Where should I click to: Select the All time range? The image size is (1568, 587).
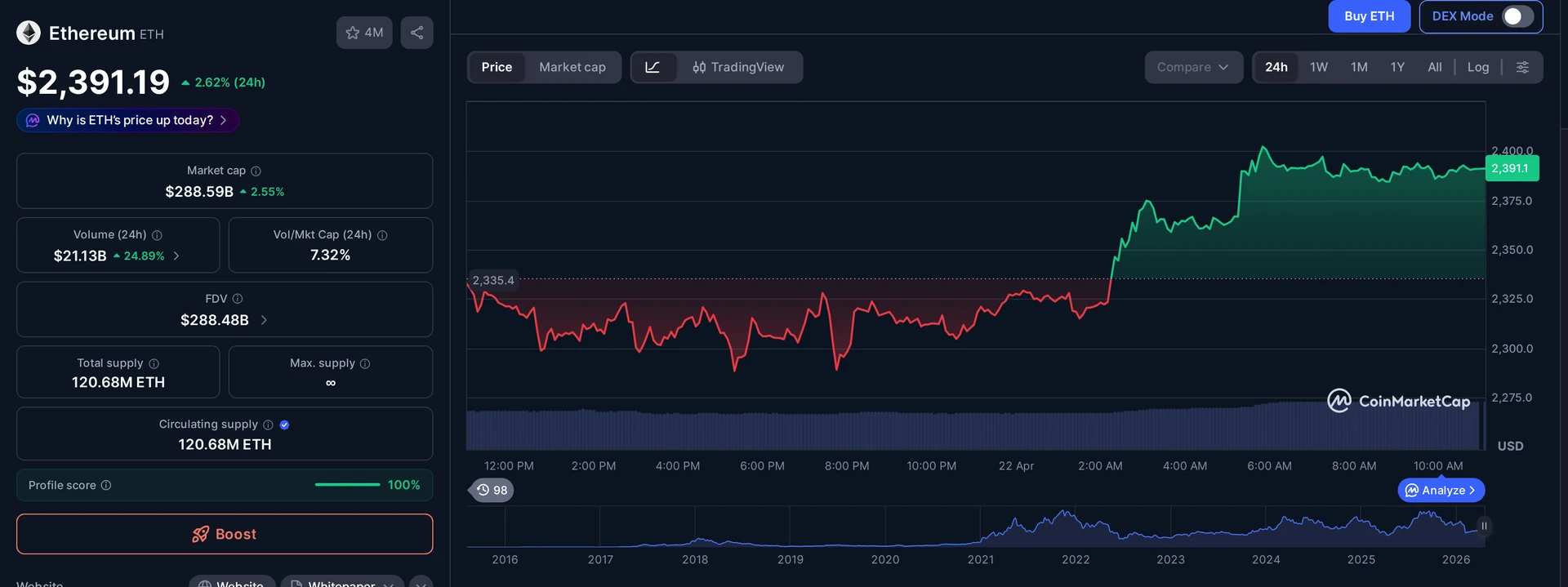[1435, 67]
